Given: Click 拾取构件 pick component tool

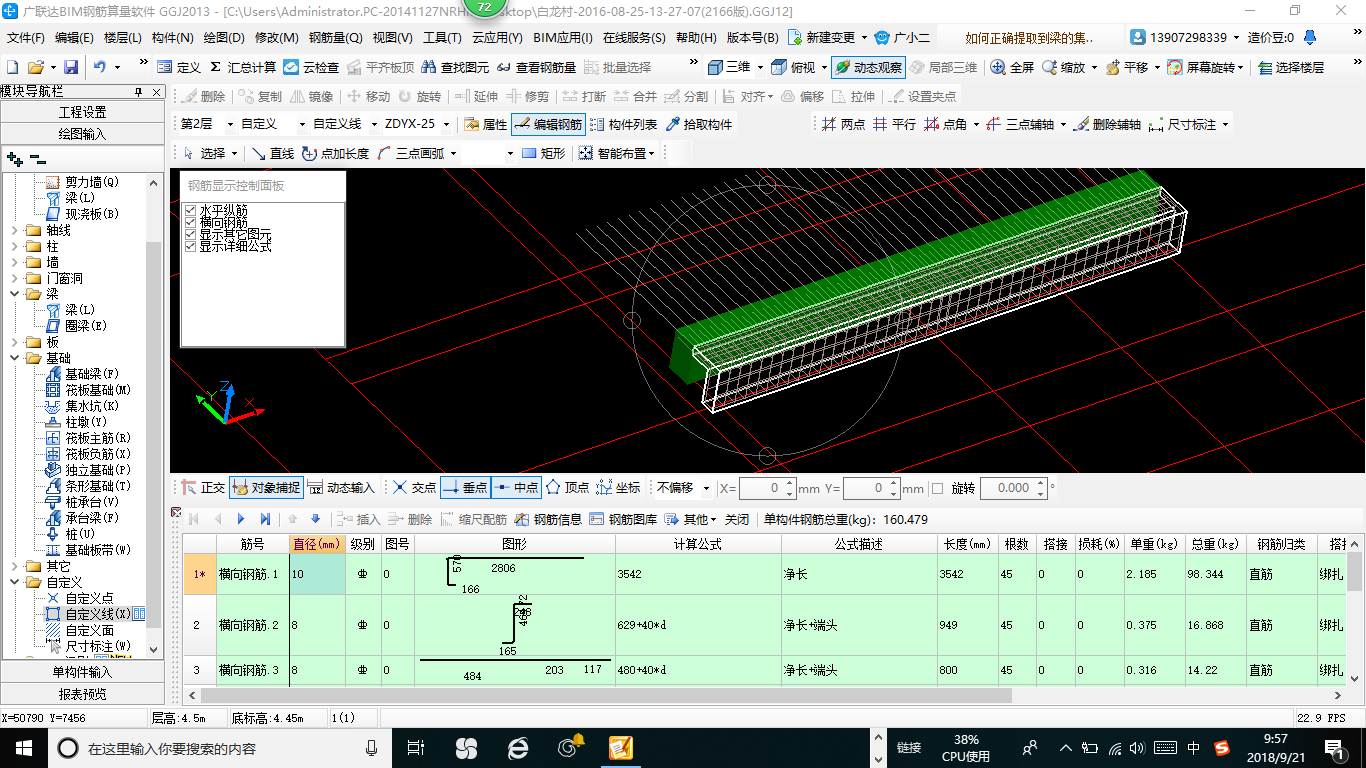Looking at the screenshot, I should [x=699, y=125].
